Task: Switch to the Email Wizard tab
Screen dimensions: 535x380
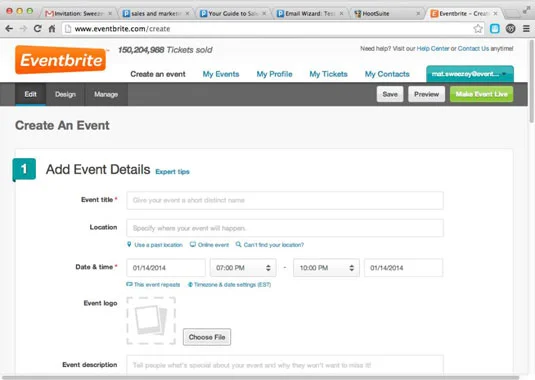Action: 310,14
